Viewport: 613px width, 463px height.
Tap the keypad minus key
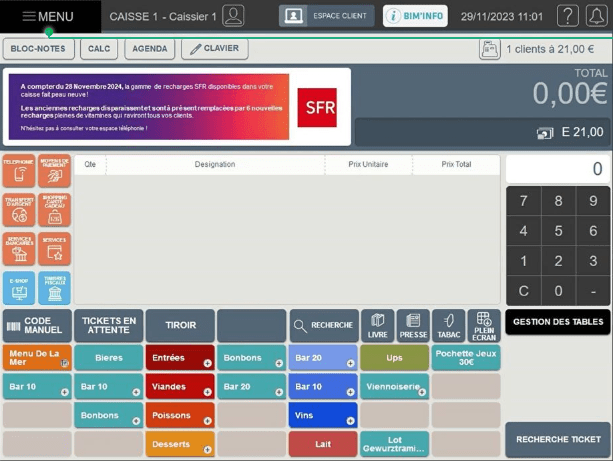point(593,291)
